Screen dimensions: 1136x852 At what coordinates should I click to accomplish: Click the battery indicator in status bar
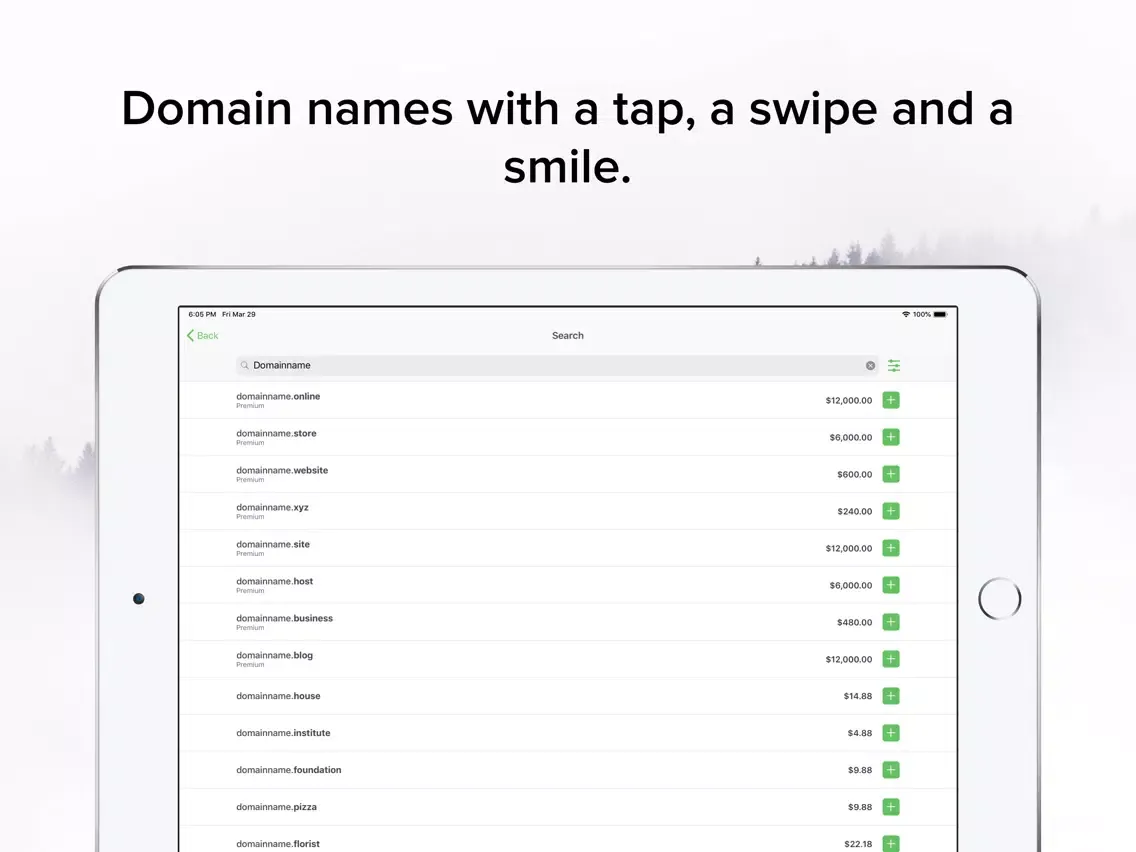pyautogui.click(x=940, y=314)
